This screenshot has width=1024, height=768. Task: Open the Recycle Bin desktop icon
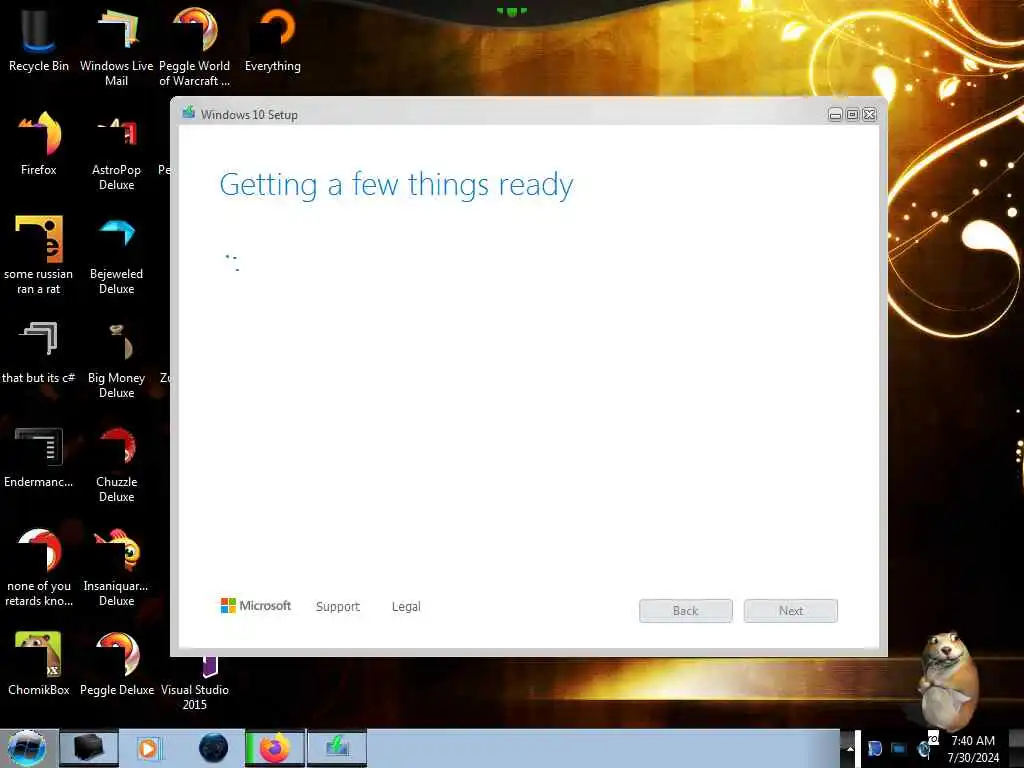click(x=39, y=39)
